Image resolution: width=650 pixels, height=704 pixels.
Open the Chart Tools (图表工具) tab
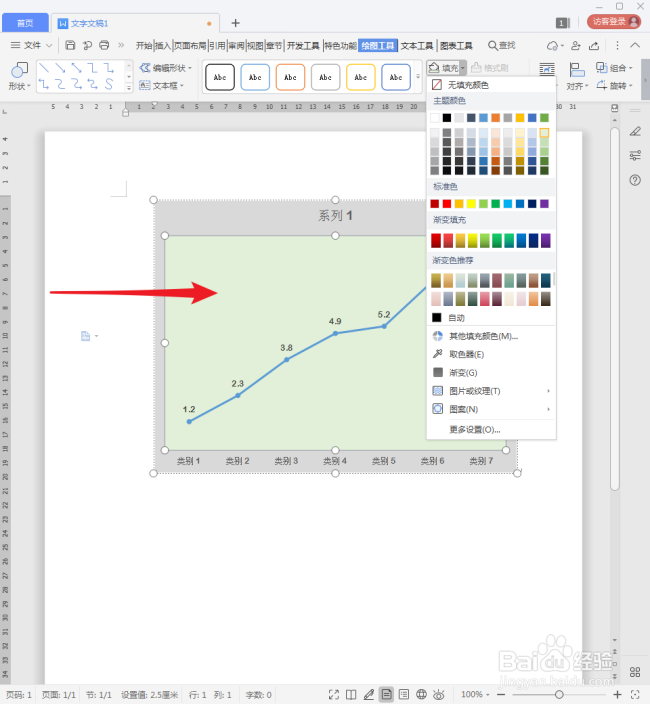[x=456, y=45]
